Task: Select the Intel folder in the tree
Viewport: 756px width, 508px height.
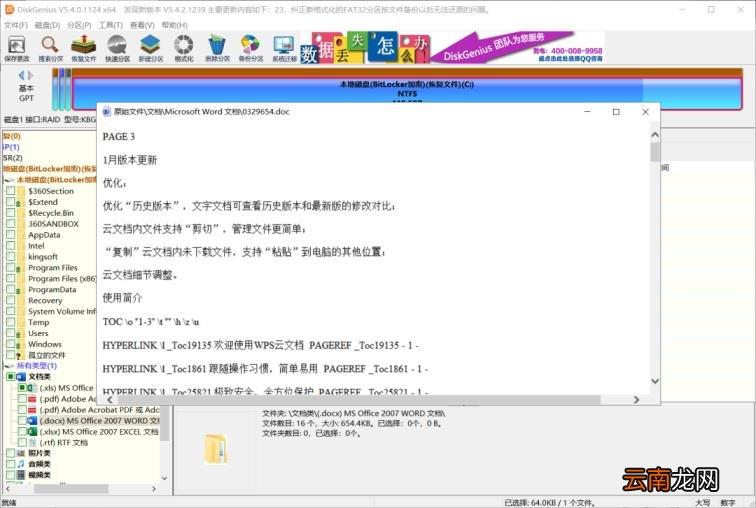Action: tap(36, 245)
